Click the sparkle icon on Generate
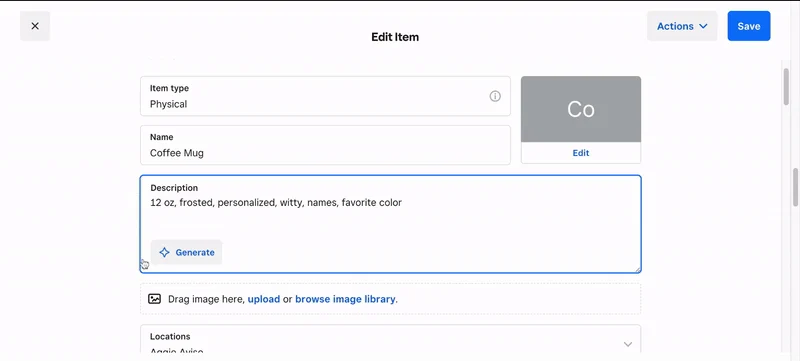800x361 pixels. pyautogui.click(x=164, y=252)
